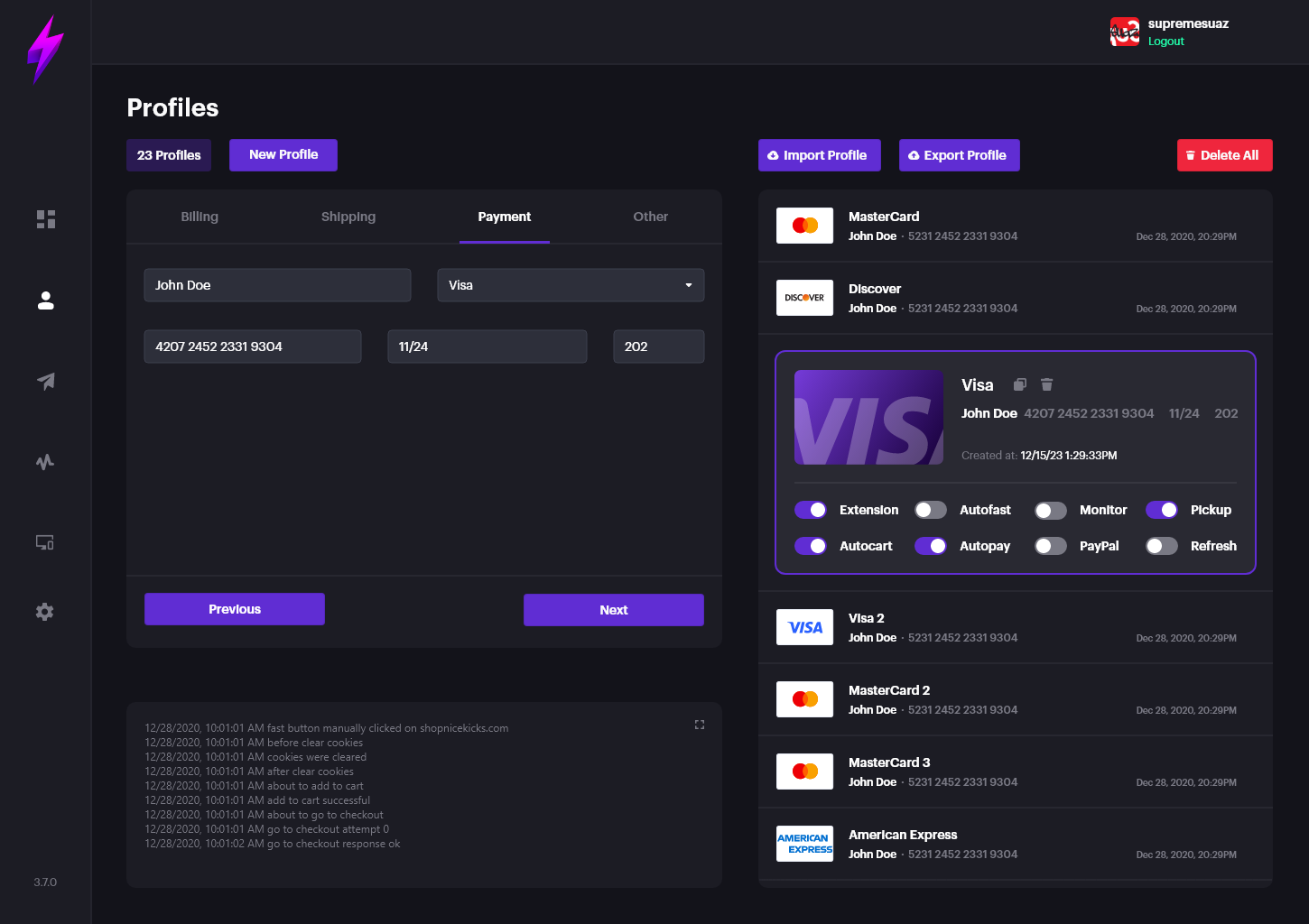
Task: Proceed with the Next button
Action: click(x=614, y=610)
